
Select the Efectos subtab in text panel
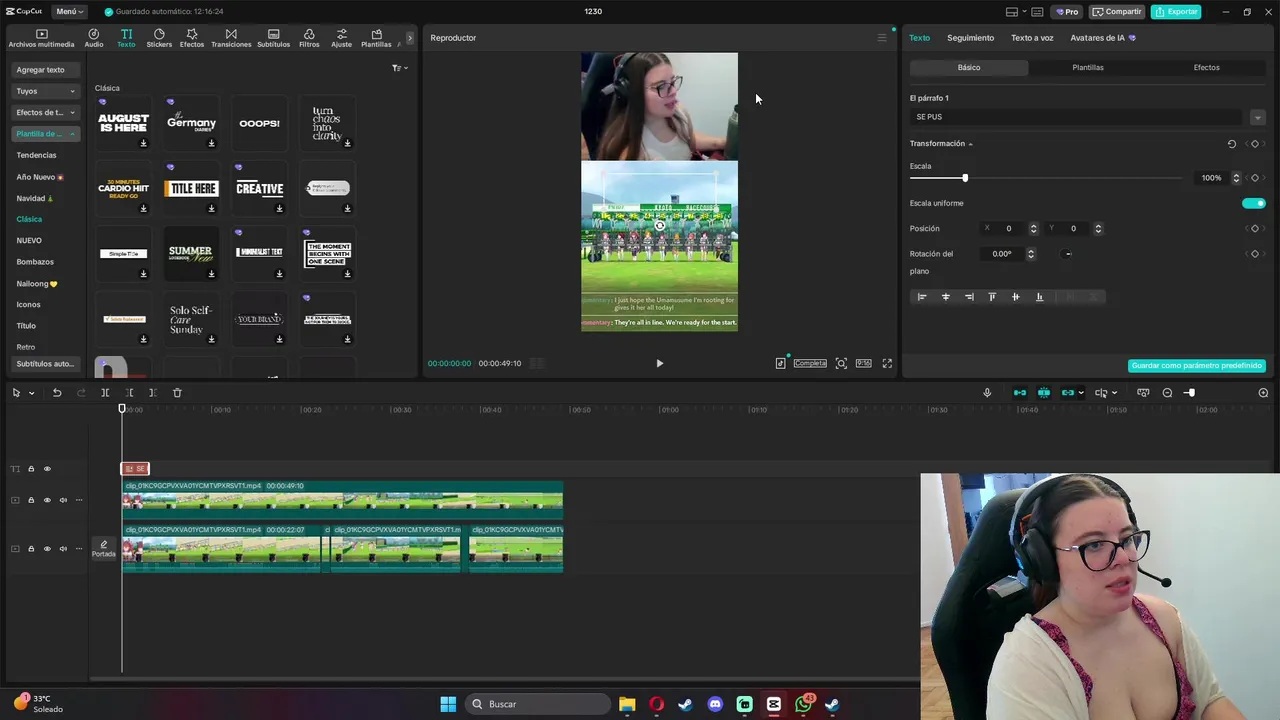point(1206,67)
